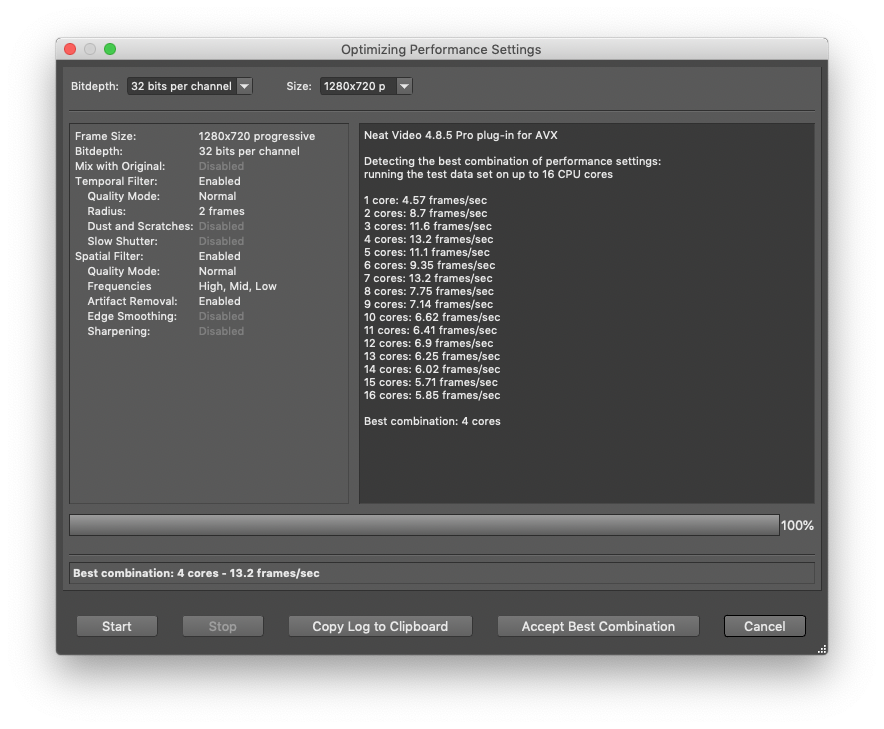Click log line '10 cores: 6.62 frames/sec'
The height and width of the screenshot is (729, 884).
click(x=432, y=317)
